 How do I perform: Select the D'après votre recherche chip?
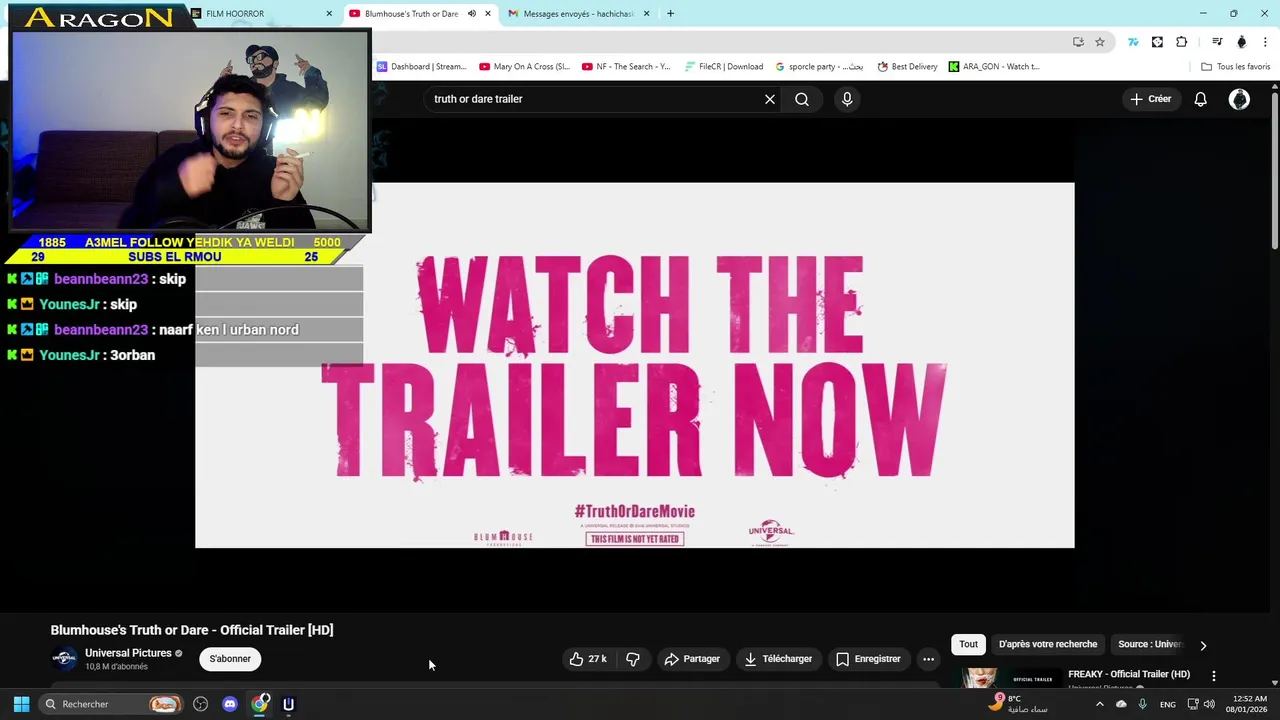pyautogui.click(x=1047, y=644)
